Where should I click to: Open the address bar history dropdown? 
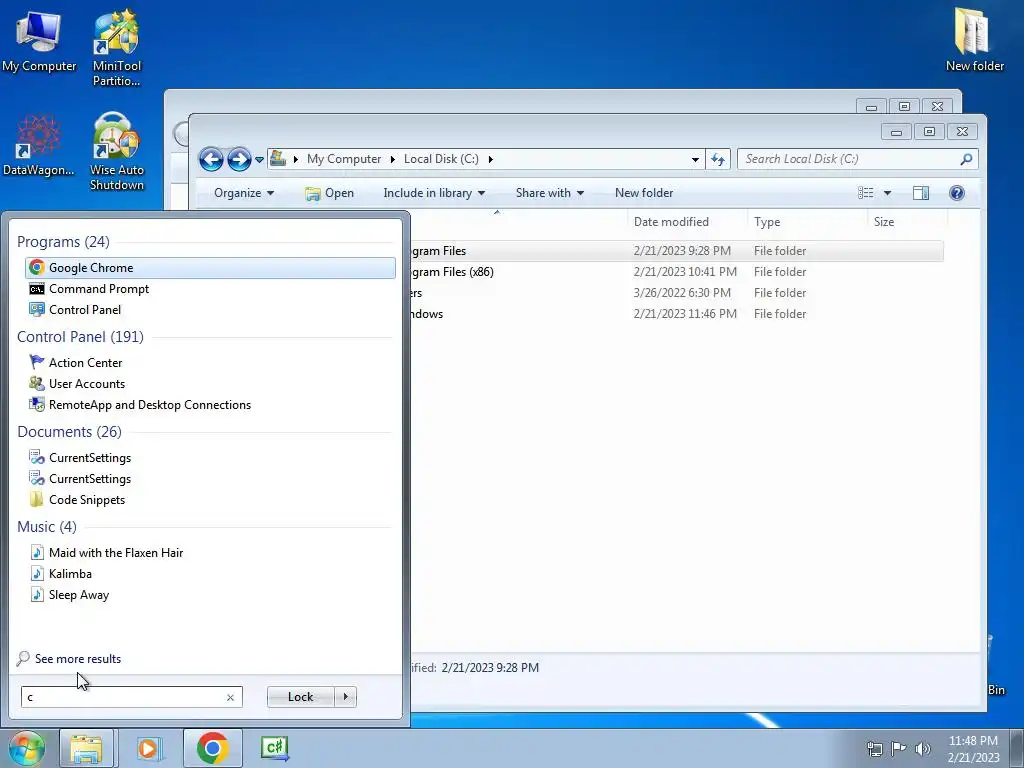coord(696,159)
